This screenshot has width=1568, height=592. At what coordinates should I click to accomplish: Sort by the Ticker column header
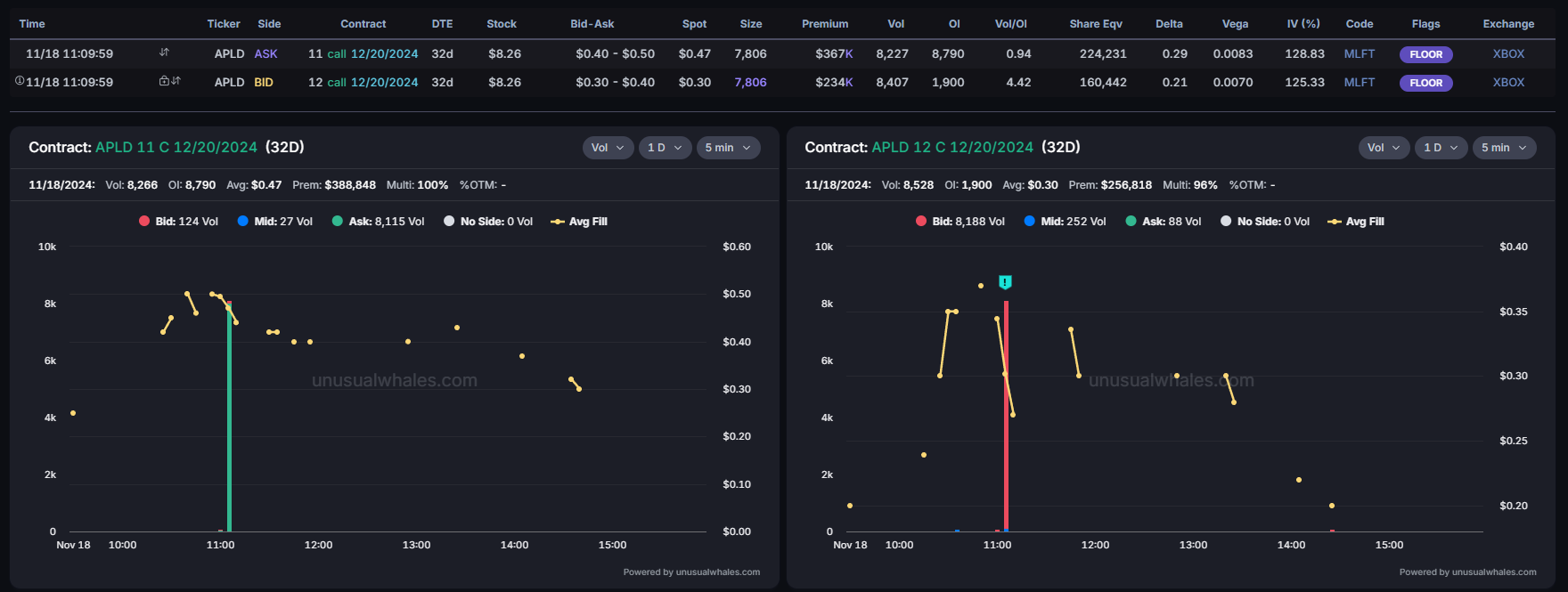[x=224, y=24]
